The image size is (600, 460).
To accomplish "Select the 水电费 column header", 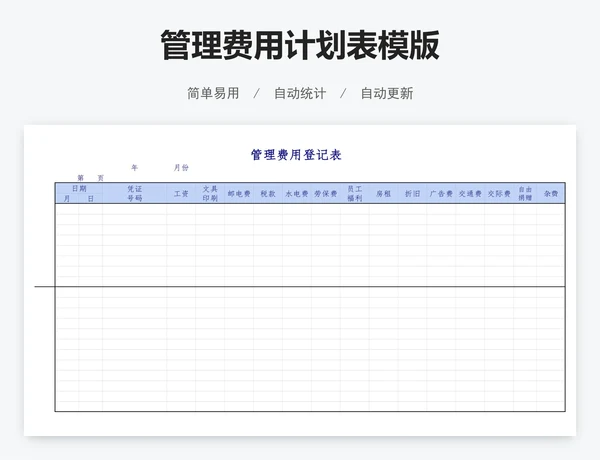I will tap(297, 193).
